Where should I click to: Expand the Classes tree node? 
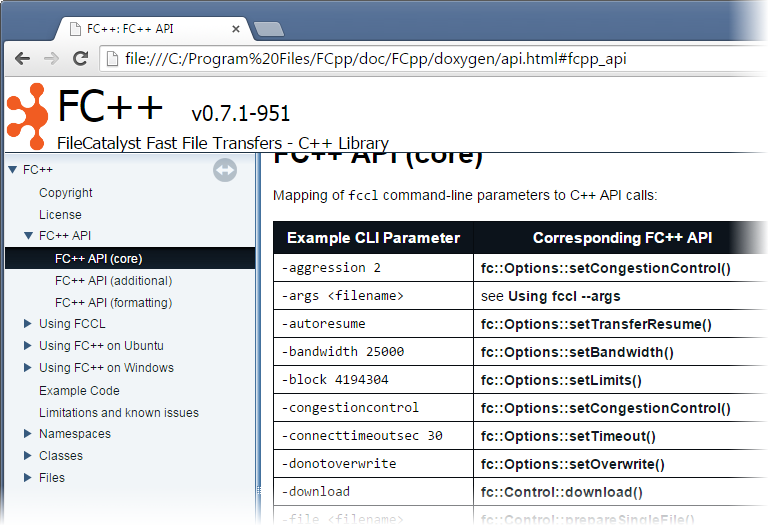(28, 456)
